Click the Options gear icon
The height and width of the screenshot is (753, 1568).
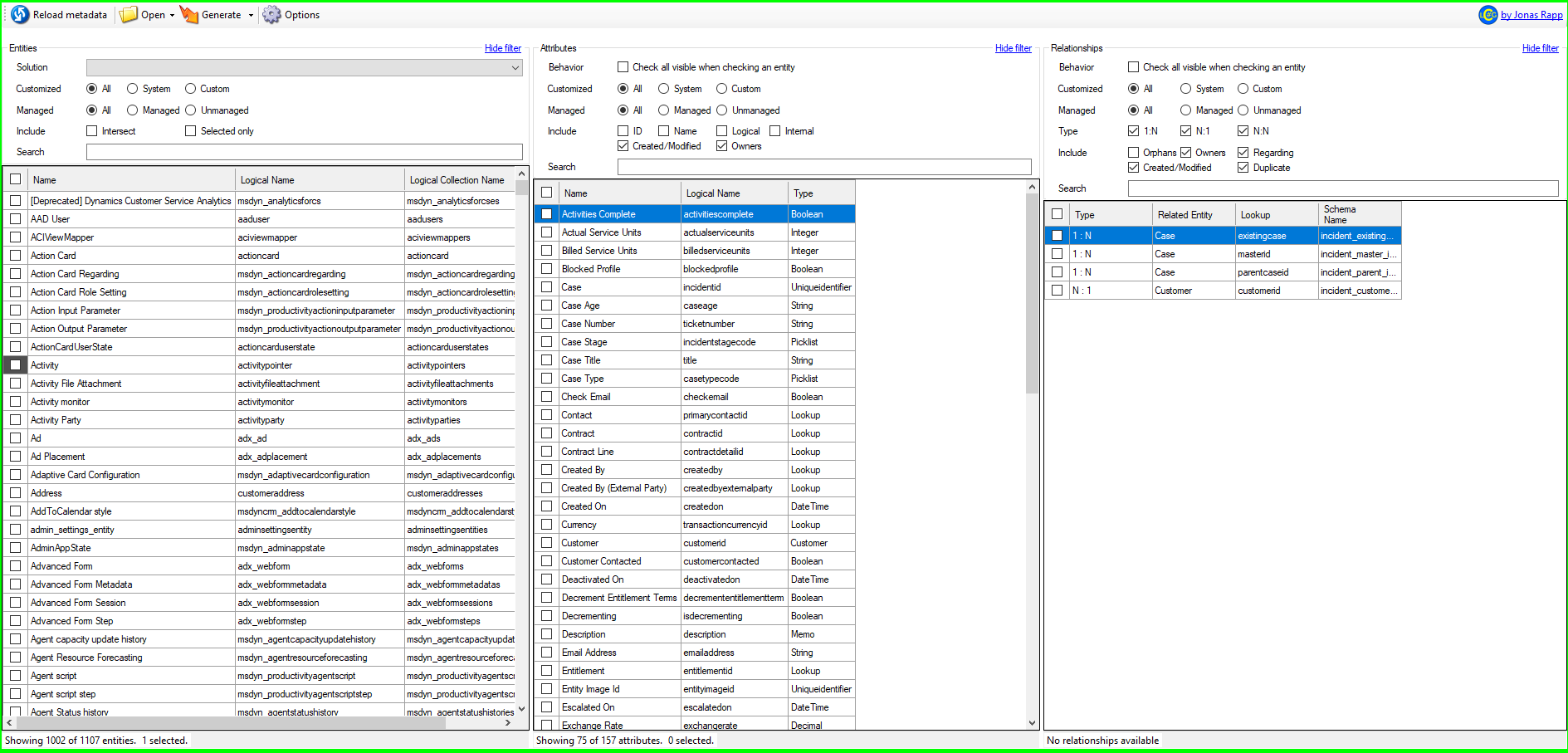click(271, 15)
